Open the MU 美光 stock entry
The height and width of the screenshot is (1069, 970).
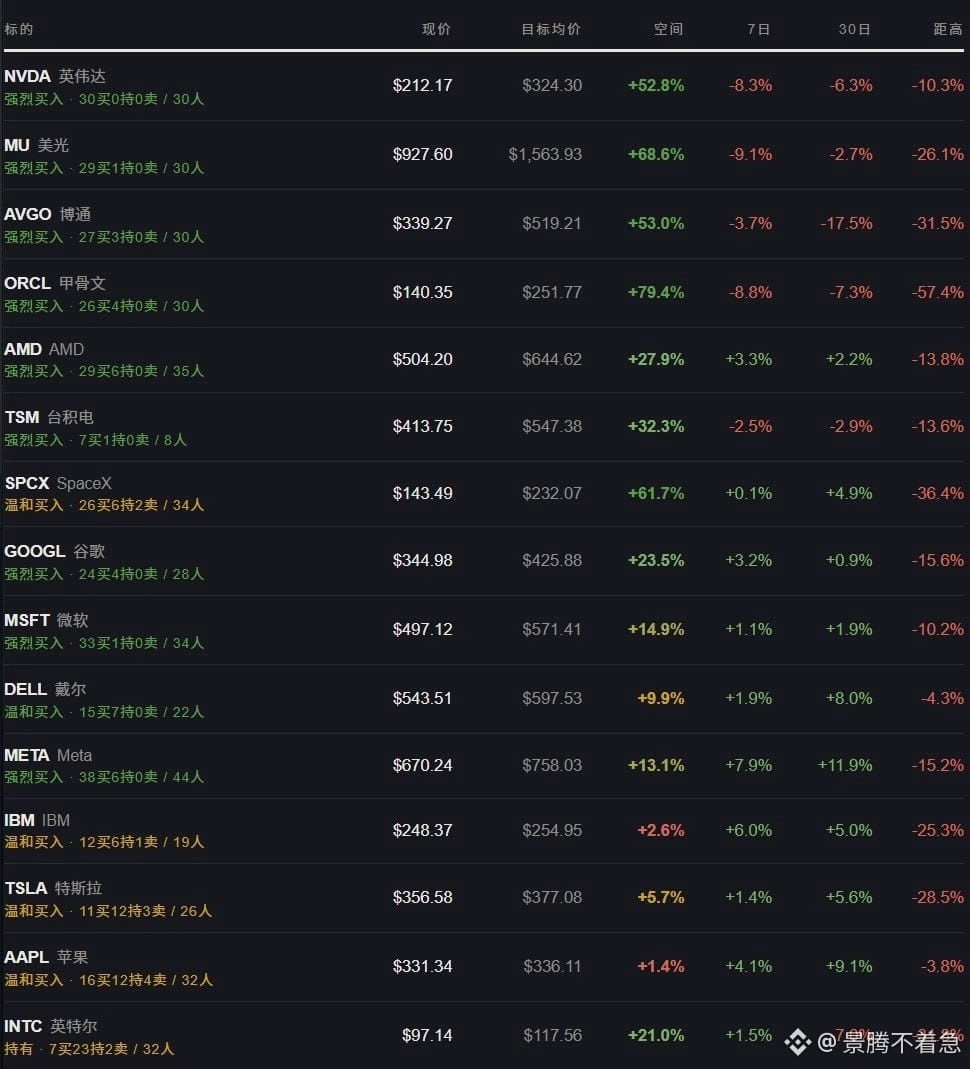pos(485,155)
